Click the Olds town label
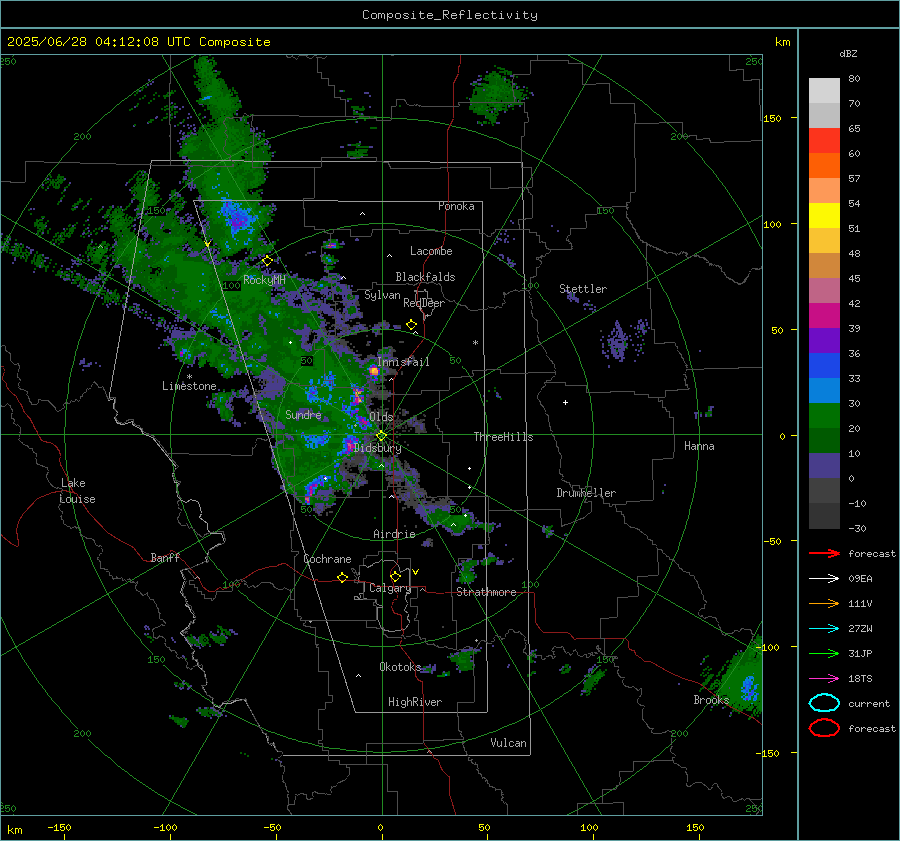Image resolution: width=900 pixels, height=841 pixels. pyautogui.click(x=381, y=416)
